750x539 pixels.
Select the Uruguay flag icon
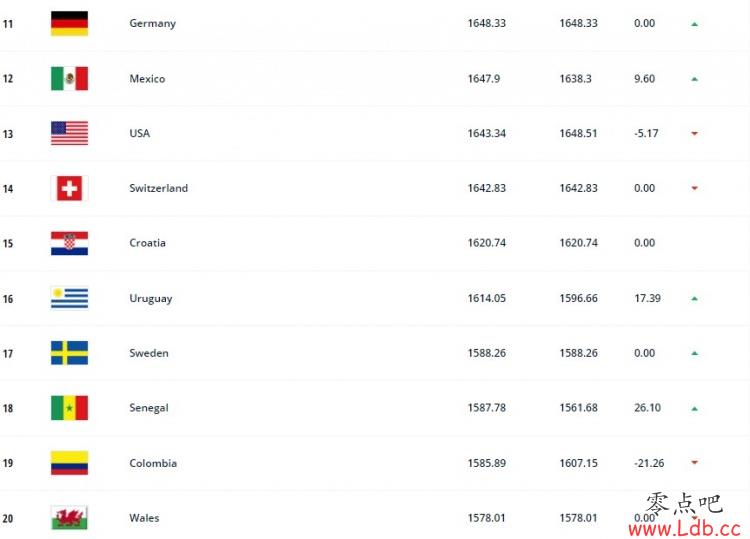pyautogui.click(x=69, y=298)
